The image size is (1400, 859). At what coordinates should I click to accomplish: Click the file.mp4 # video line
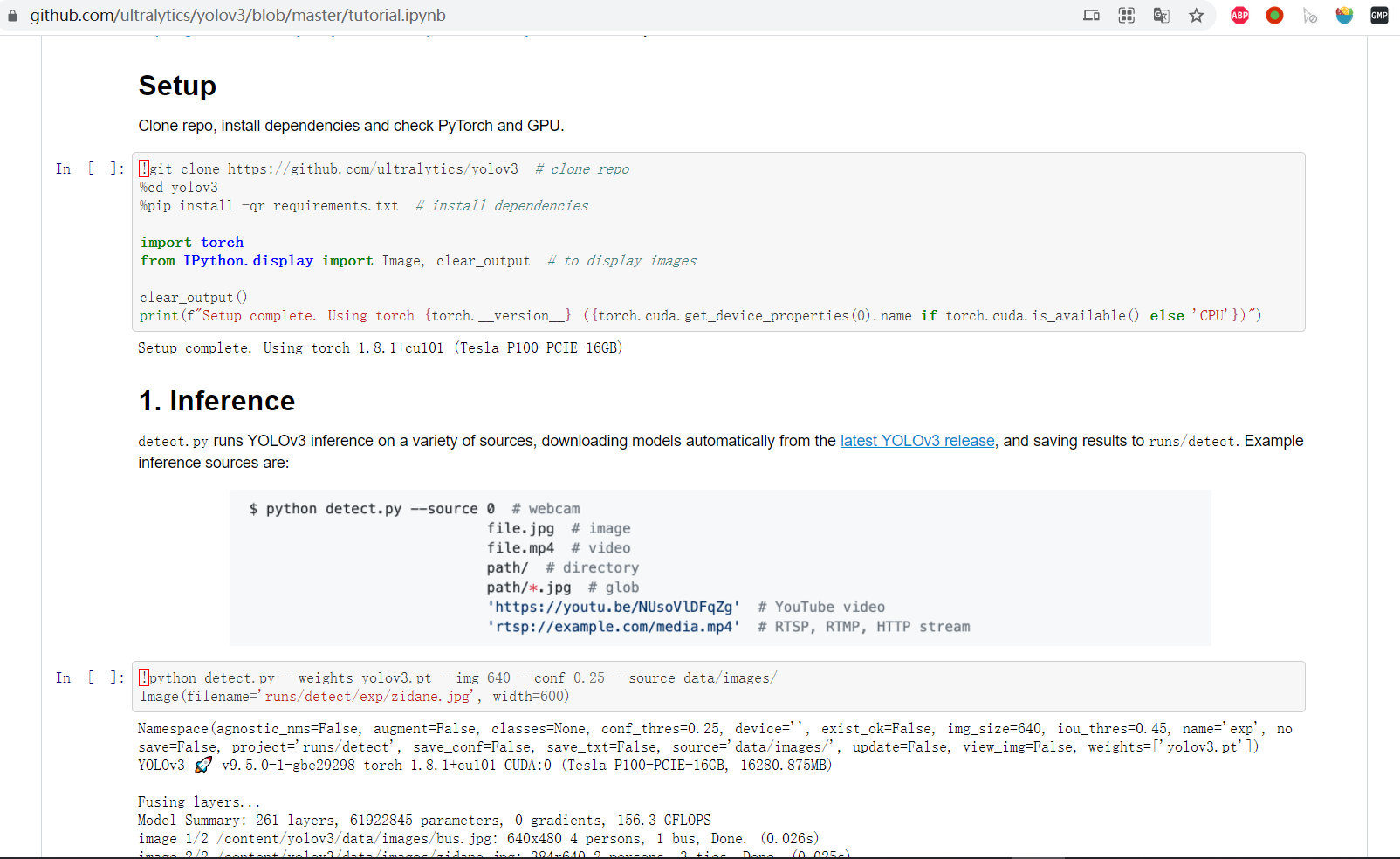pyautogui.click(x=559, y=548)
